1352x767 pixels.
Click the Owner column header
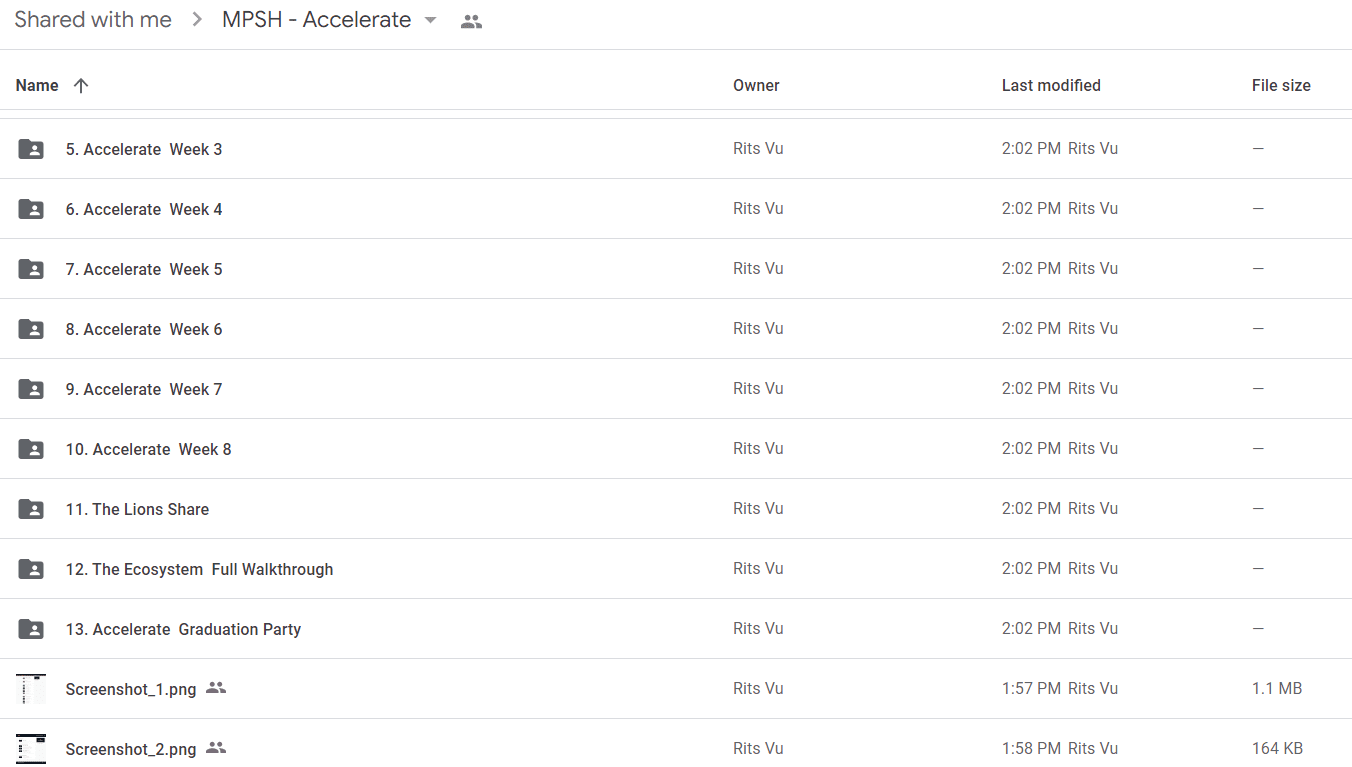click(x=756, y=86)
